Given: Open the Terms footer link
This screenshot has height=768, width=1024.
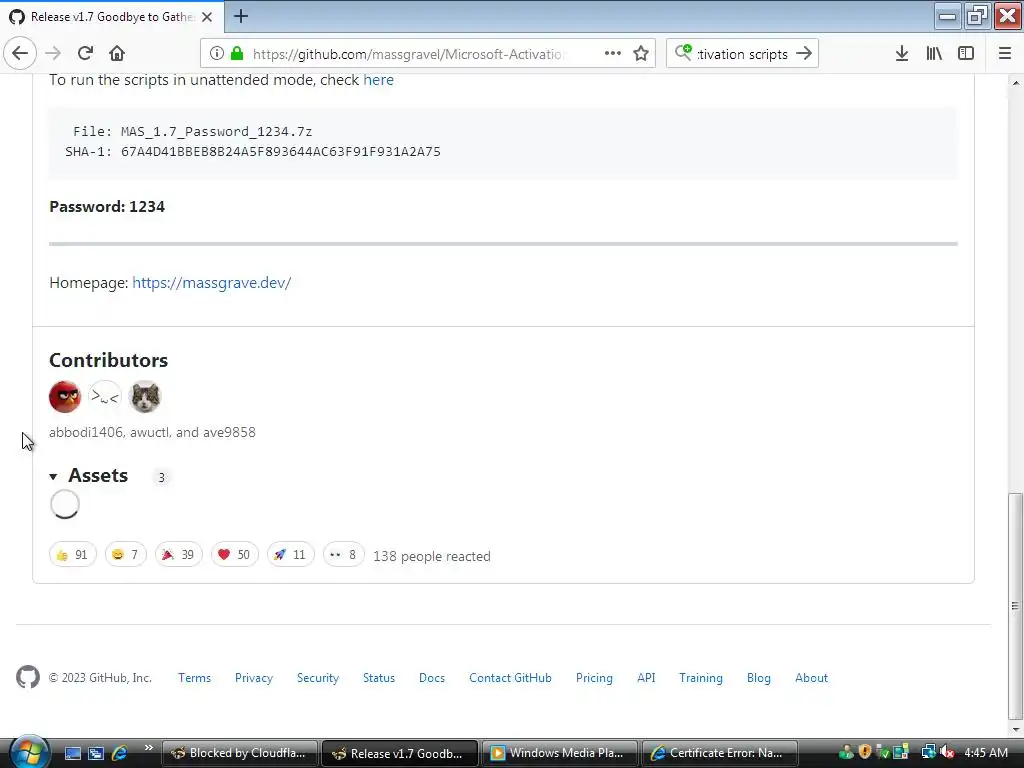Looking at the screenshot, I should (x=195, y=678).
